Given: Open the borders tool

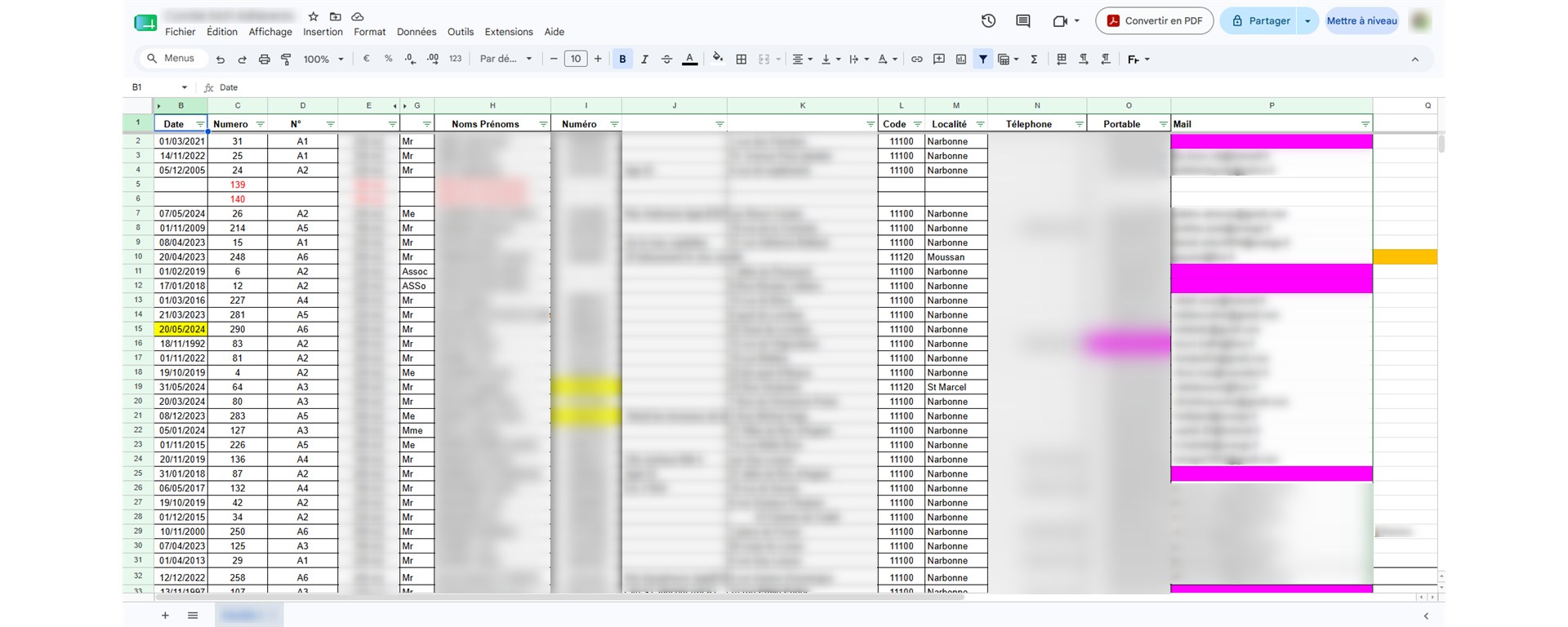Looking at the screenshot, I should coord(742,59).
